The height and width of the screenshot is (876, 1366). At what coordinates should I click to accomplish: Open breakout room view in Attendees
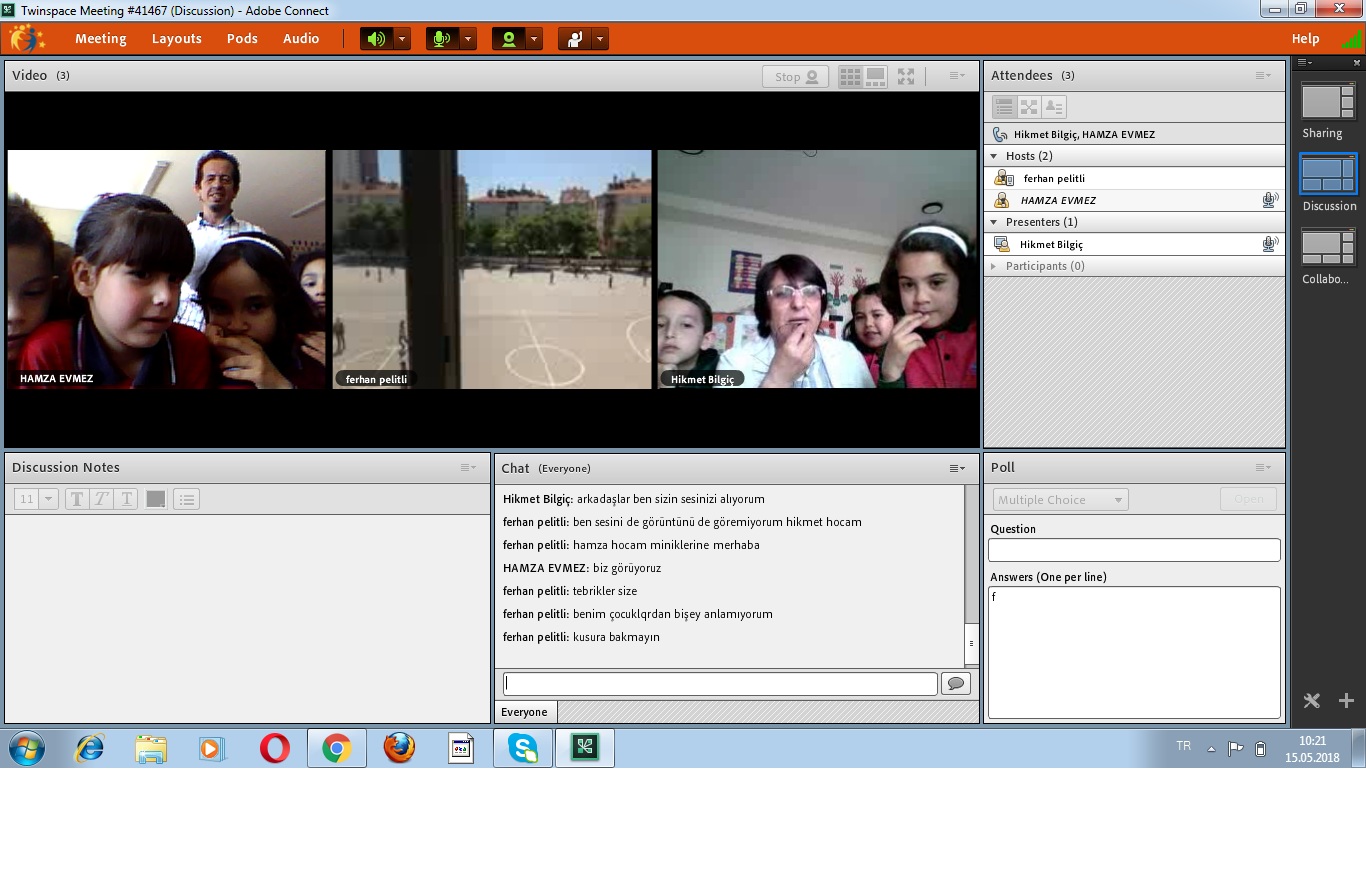tap(1029, 107)
